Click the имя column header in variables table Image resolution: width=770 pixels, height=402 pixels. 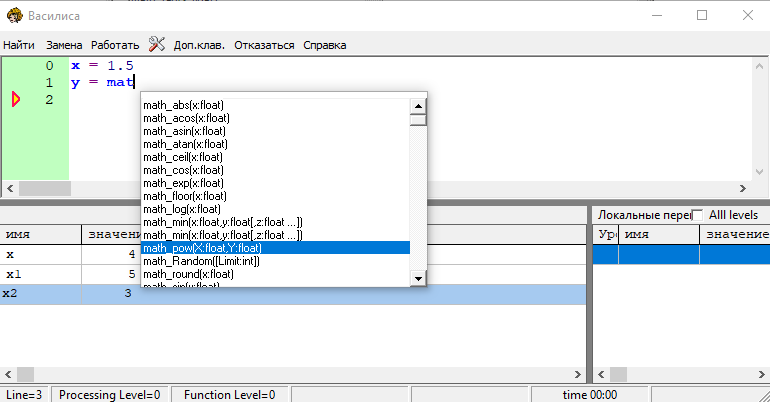(40, 234)
